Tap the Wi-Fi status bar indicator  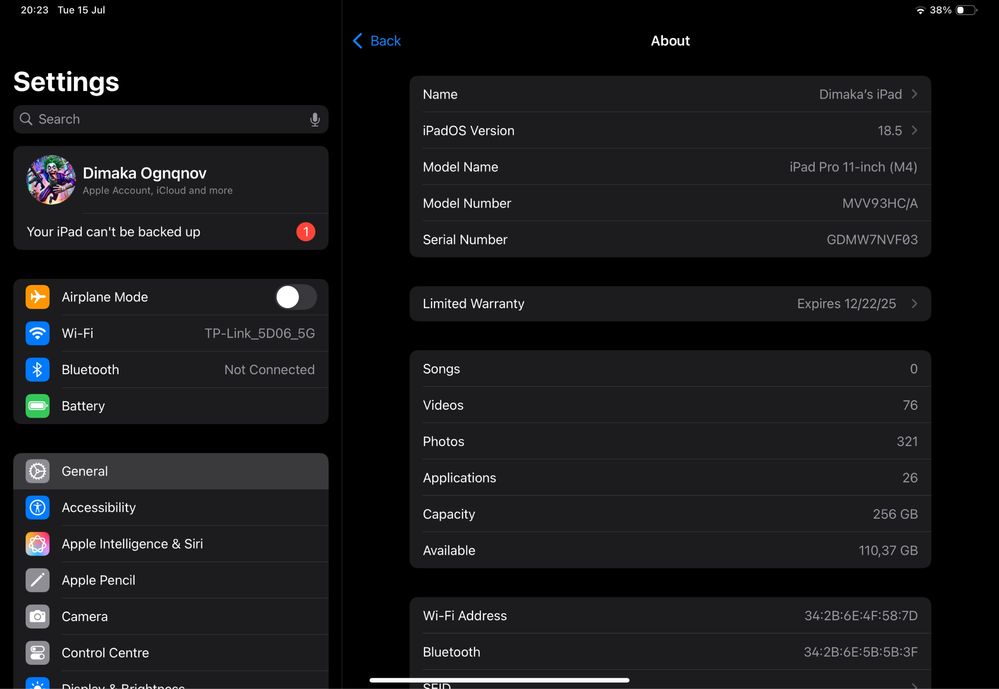[920, 10]
